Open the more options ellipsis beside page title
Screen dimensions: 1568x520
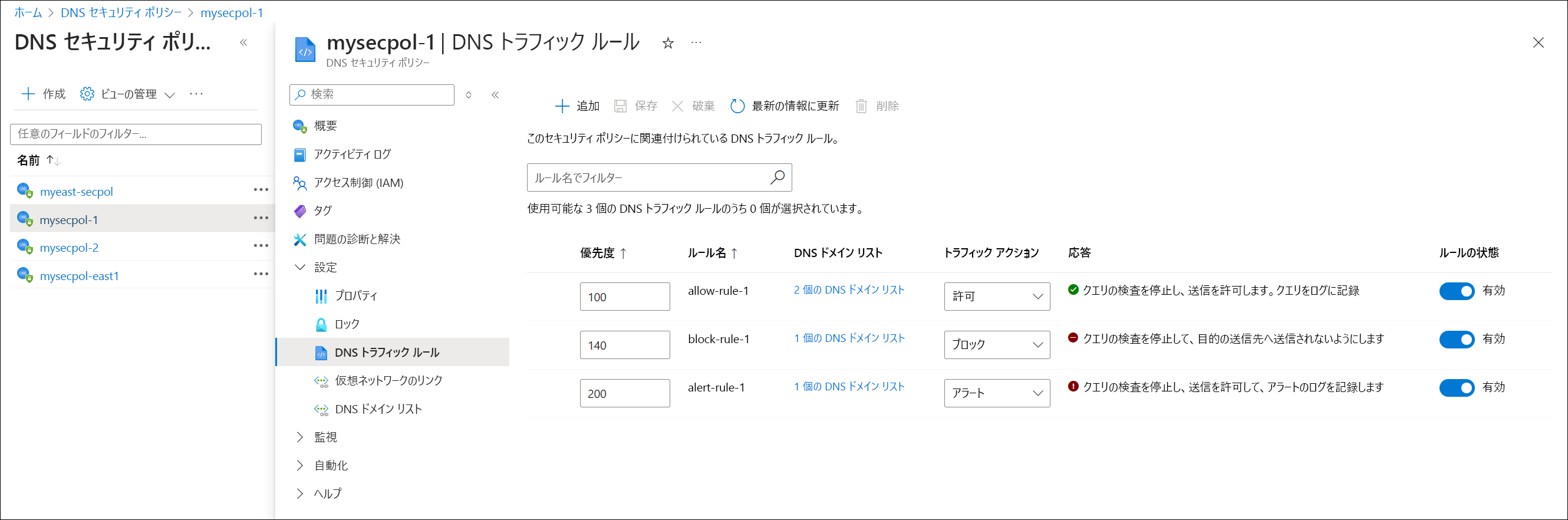tap(696, 42)
